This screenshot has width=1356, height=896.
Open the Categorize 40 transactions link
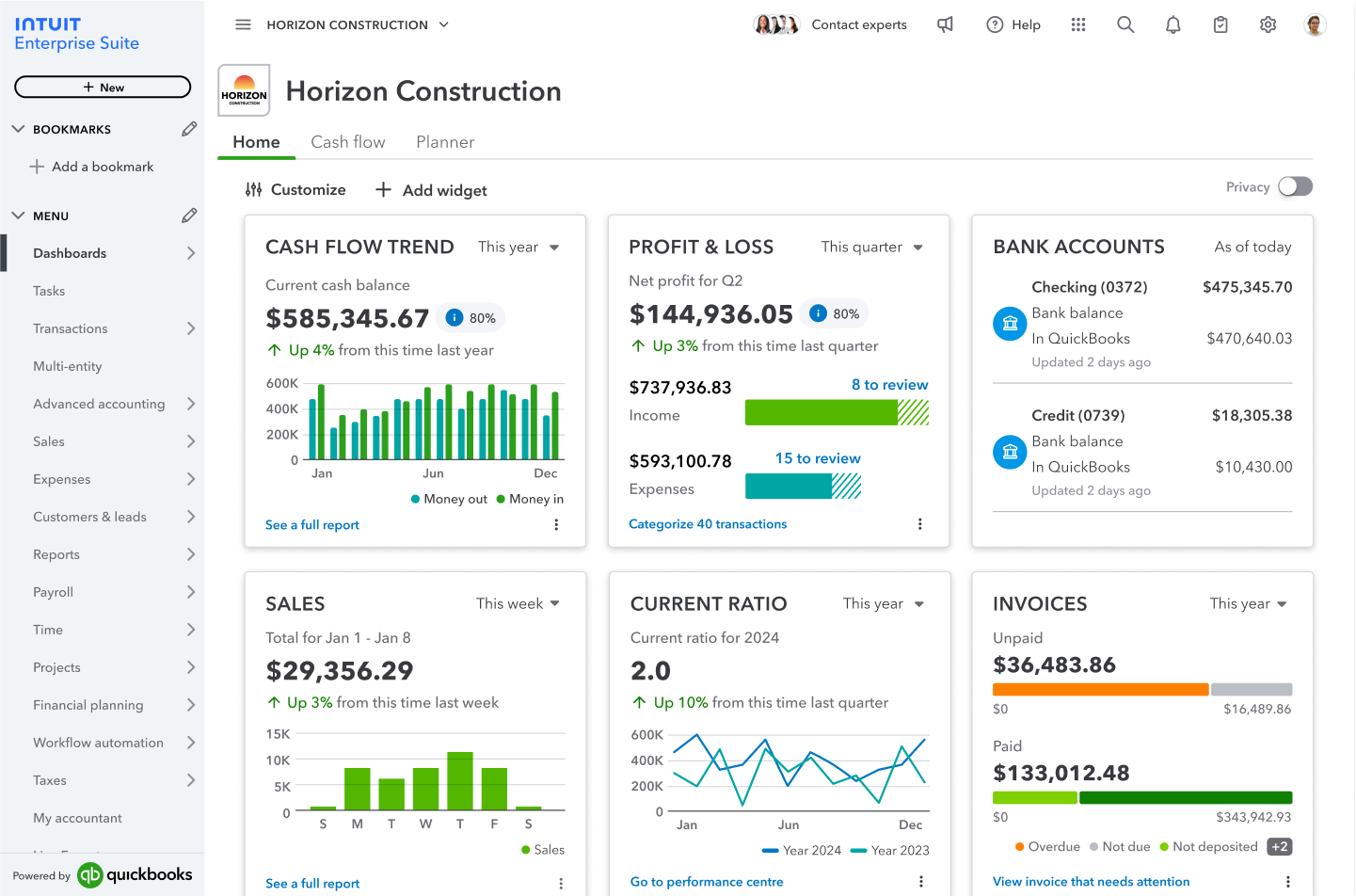pyautogui.click(x=708, y=523)
